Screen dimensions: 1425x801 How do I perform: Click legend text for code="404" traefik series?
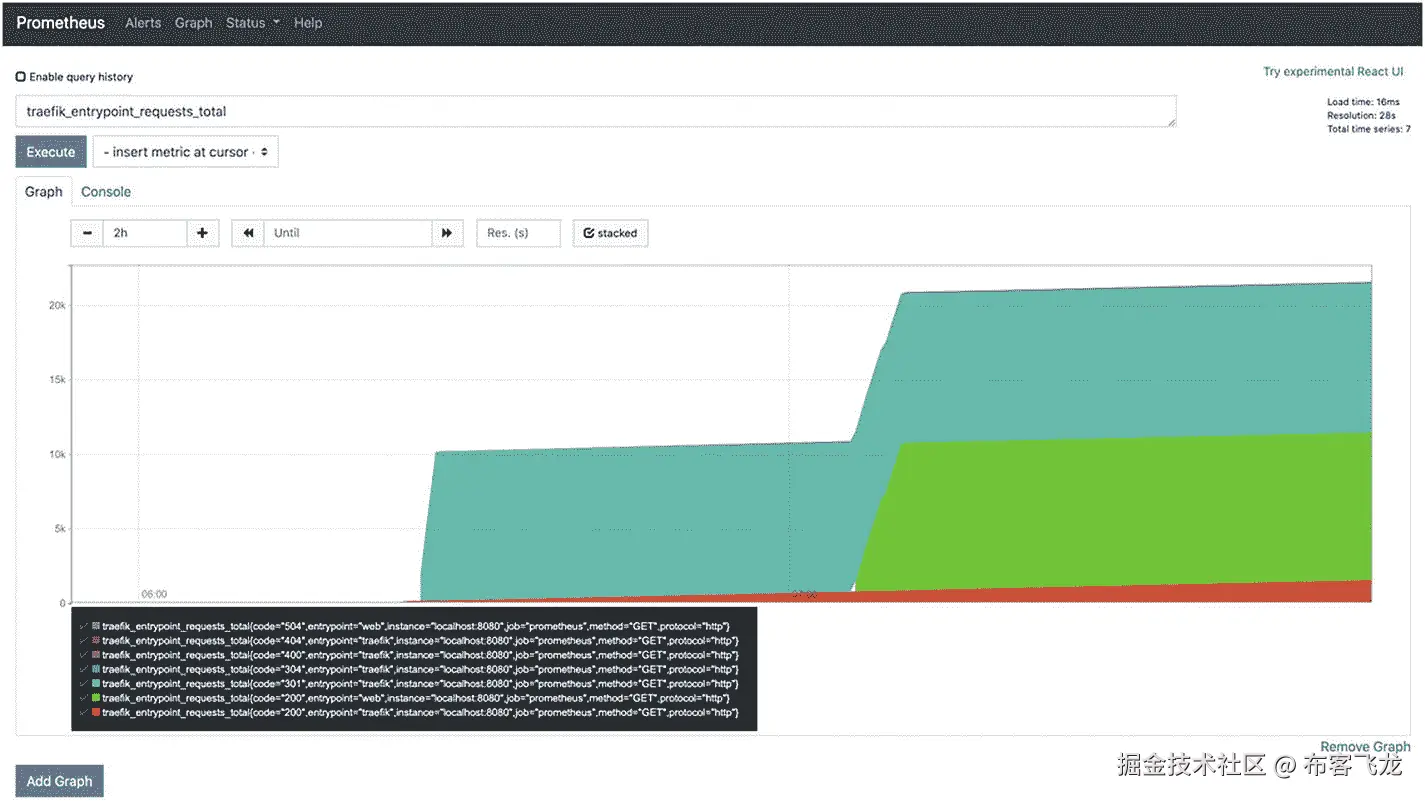pos(420,640)
